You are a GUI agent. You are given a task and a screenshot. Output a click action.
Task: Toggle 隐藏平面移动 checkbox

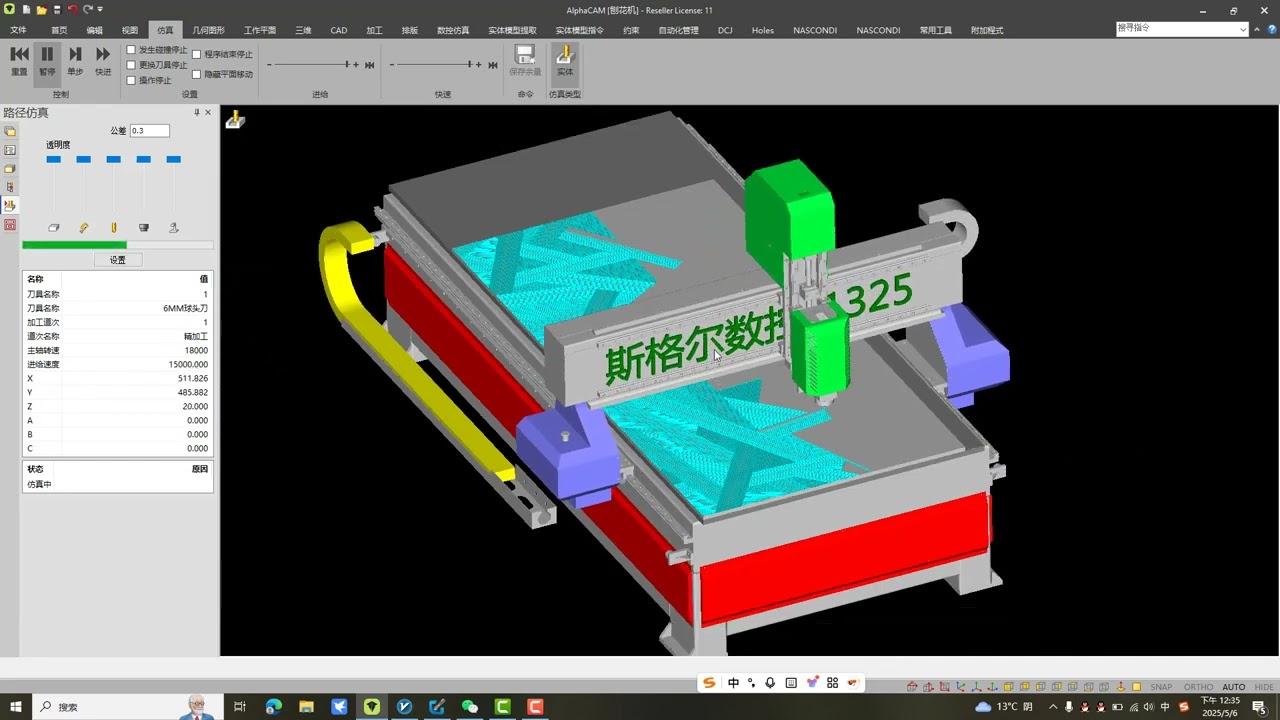click(x=196, y=74)
